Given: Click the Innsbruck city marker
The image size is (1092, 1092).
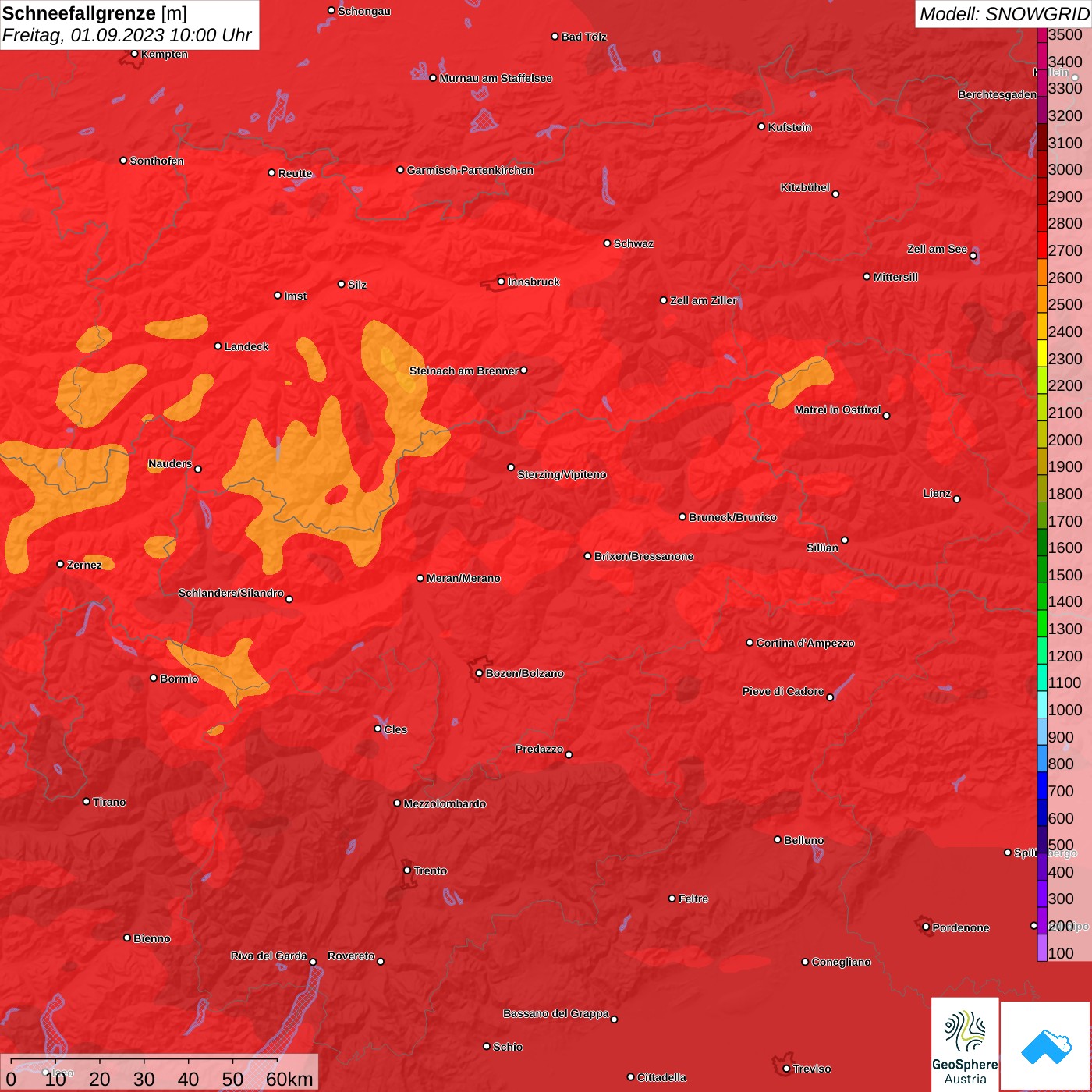Looking at the screenshot, I should click(501, 282).
